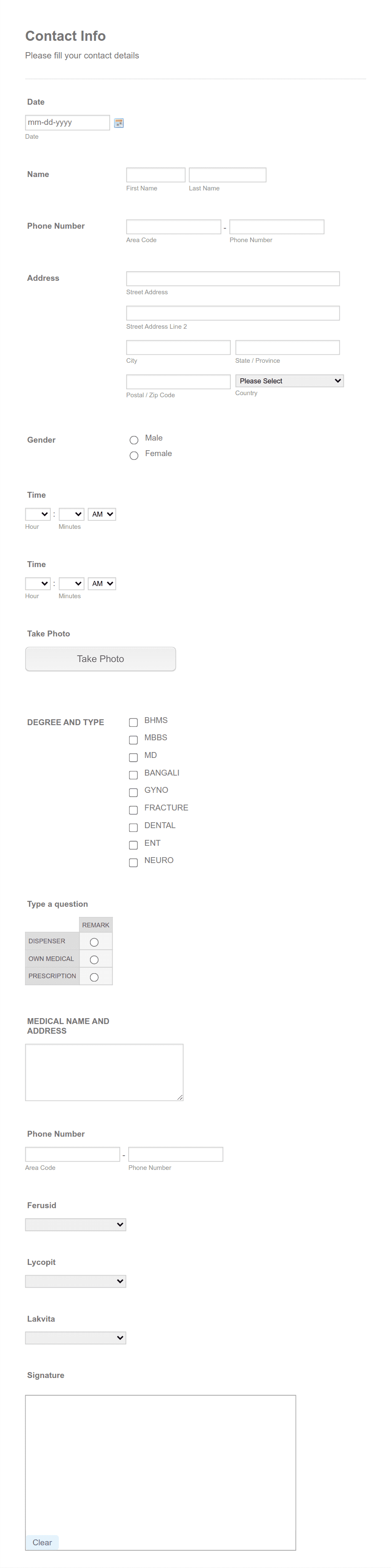
Task: Open the Ferusid dropdown
Action: pyautogui.click(x=75, y=1224)
